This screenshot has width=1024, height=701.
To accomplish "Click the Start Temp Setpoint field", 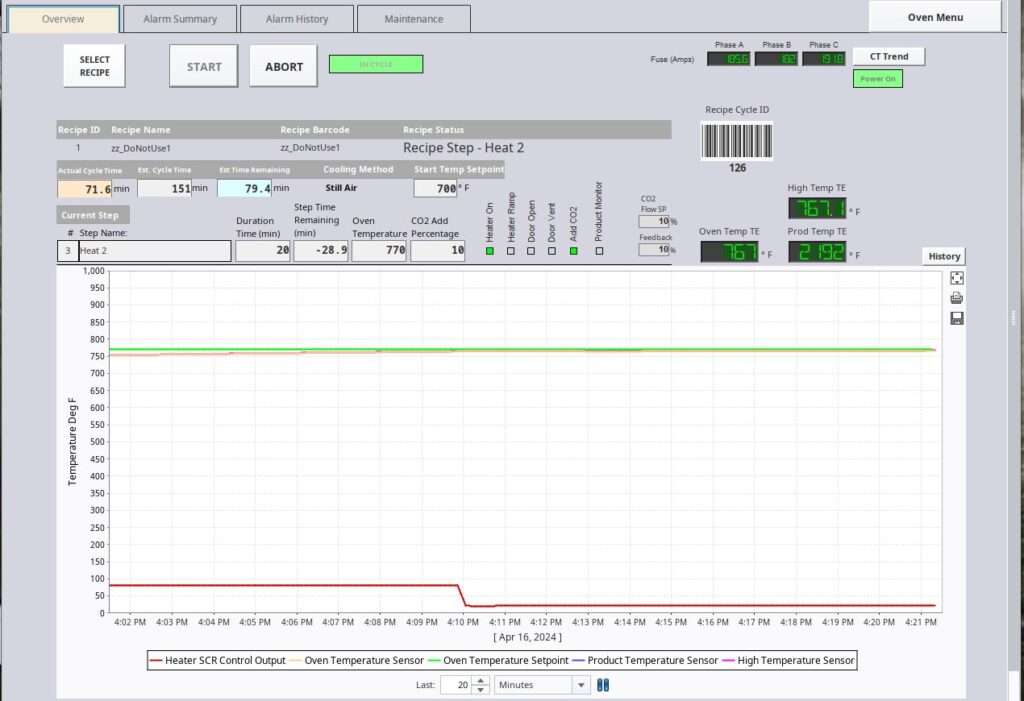I will (x=434, y=188).
